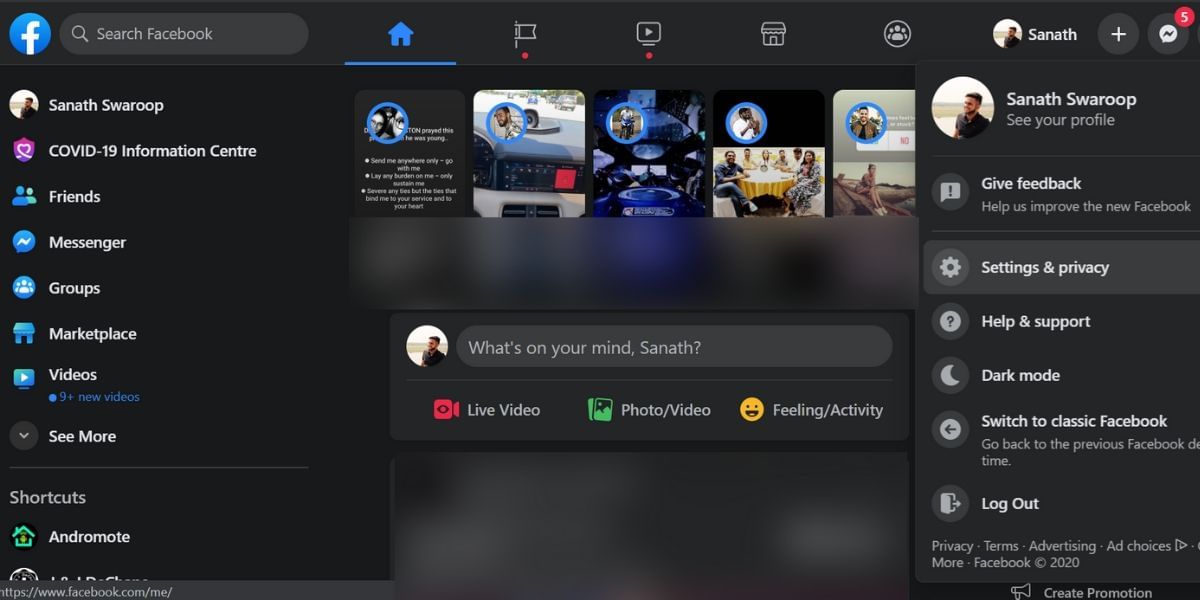Click the back arrow icon for classic Facebook
This screenshot has width=1200, height=600.
[x=950, y=430]
